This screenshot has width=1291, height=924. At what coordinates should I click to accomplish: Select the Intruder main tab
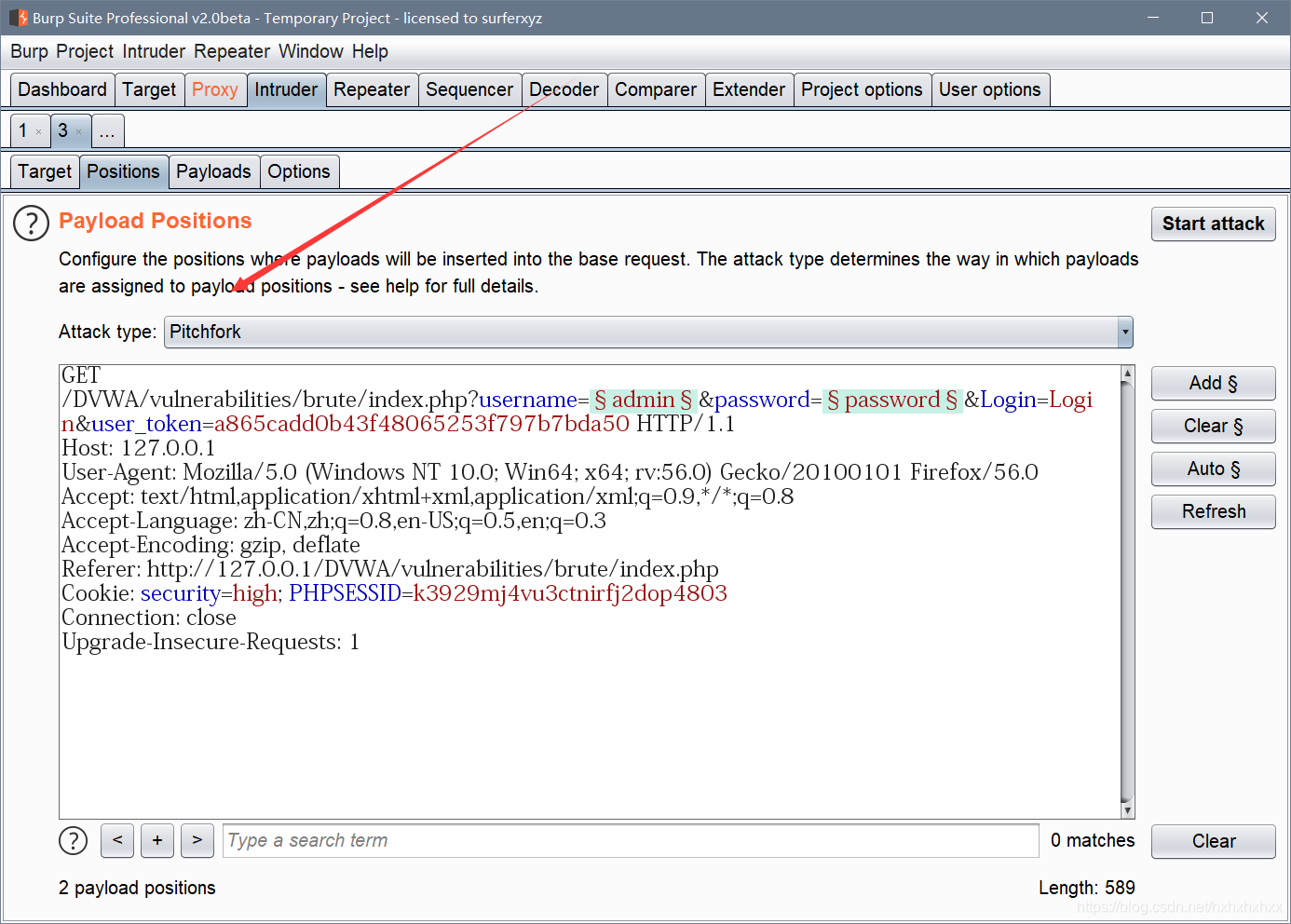click(x=286, y=89)
